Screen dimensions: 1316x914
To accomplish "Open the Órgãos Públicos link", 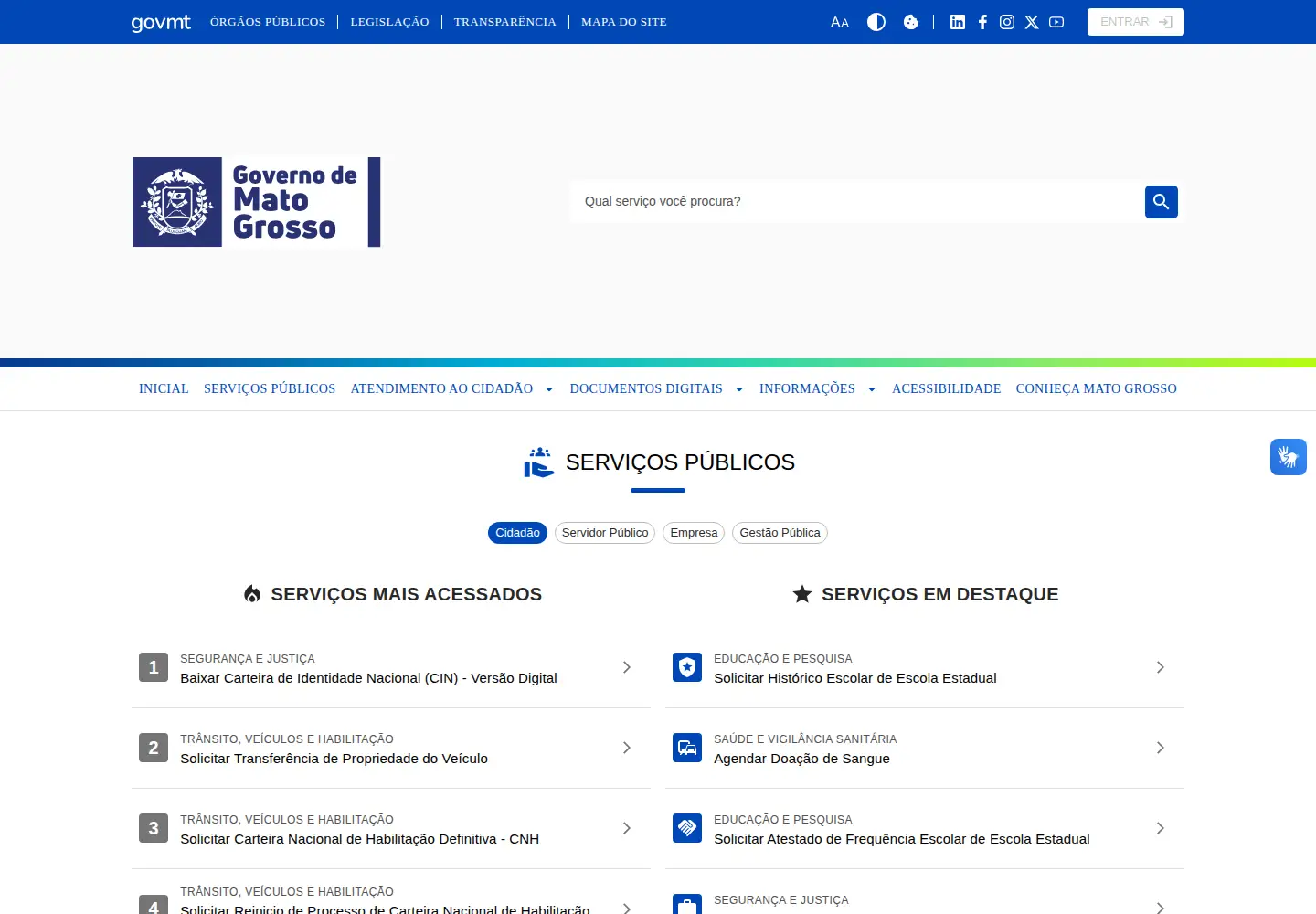I will 268,22.
